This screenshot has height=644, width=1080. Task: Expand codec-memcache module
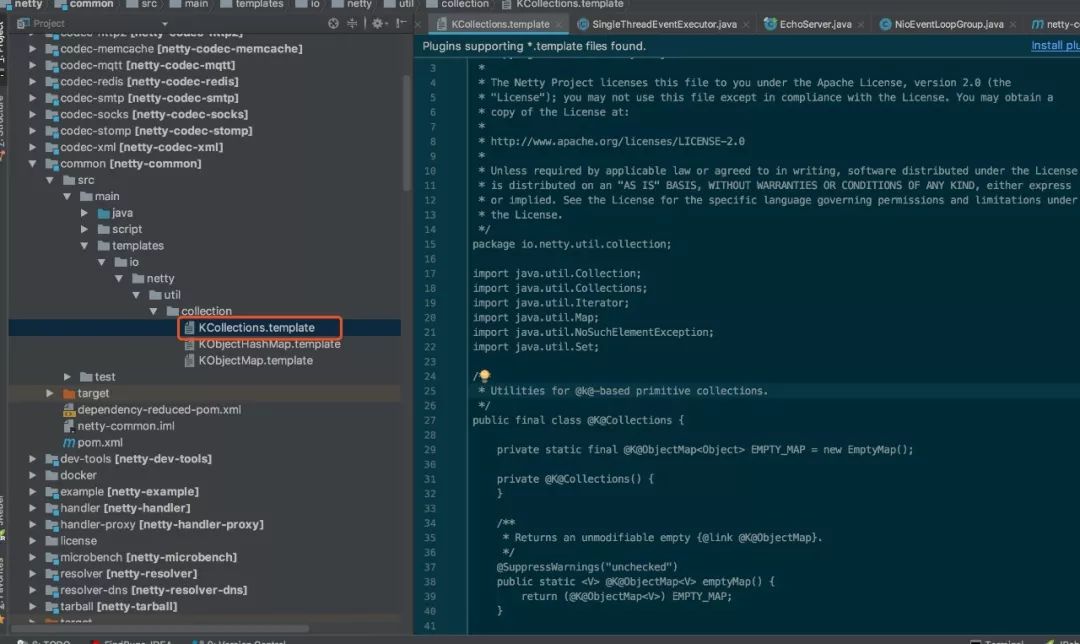coord(32,48)
